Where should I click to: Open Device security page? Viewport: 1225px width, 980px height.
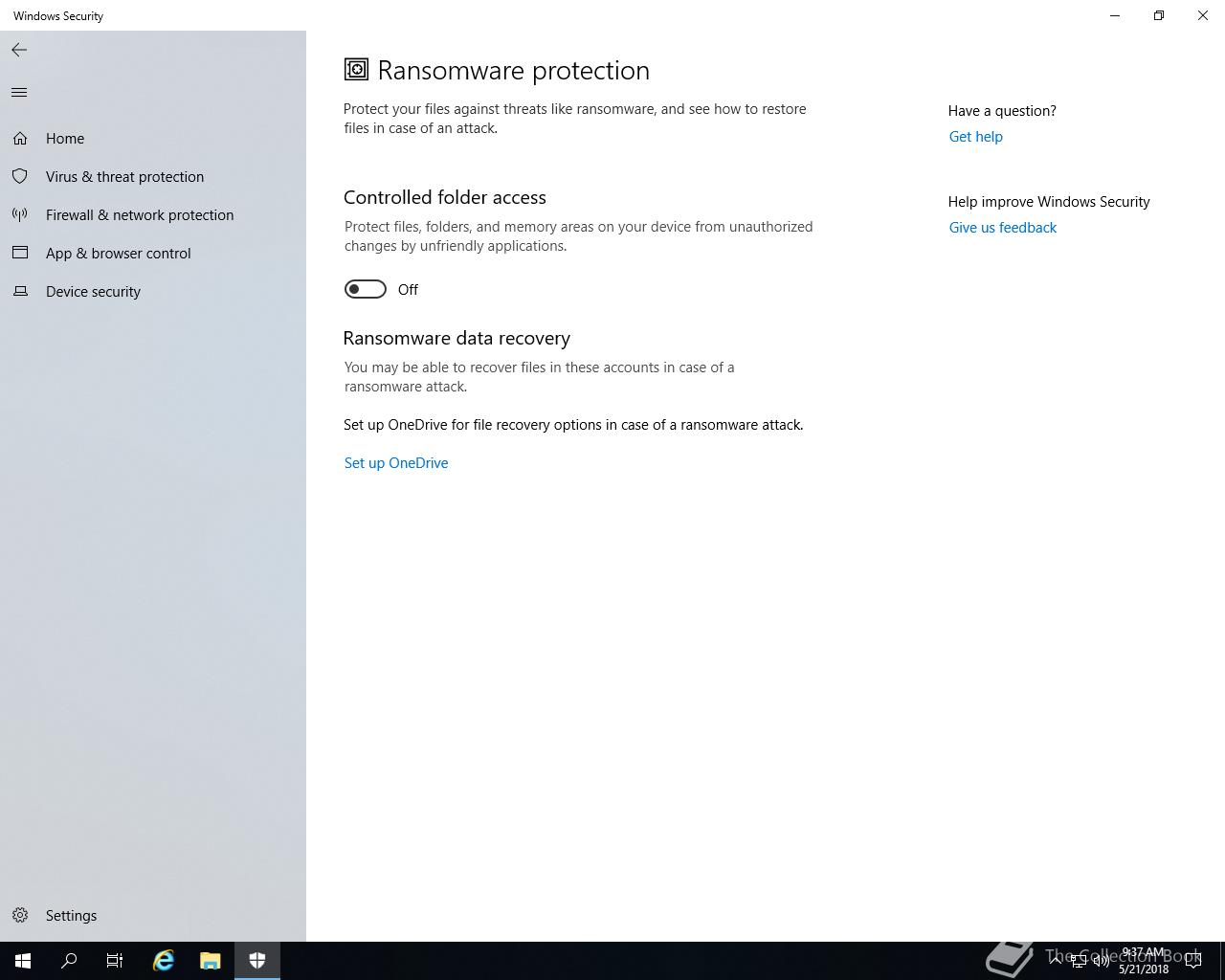[x=153, y=292]
